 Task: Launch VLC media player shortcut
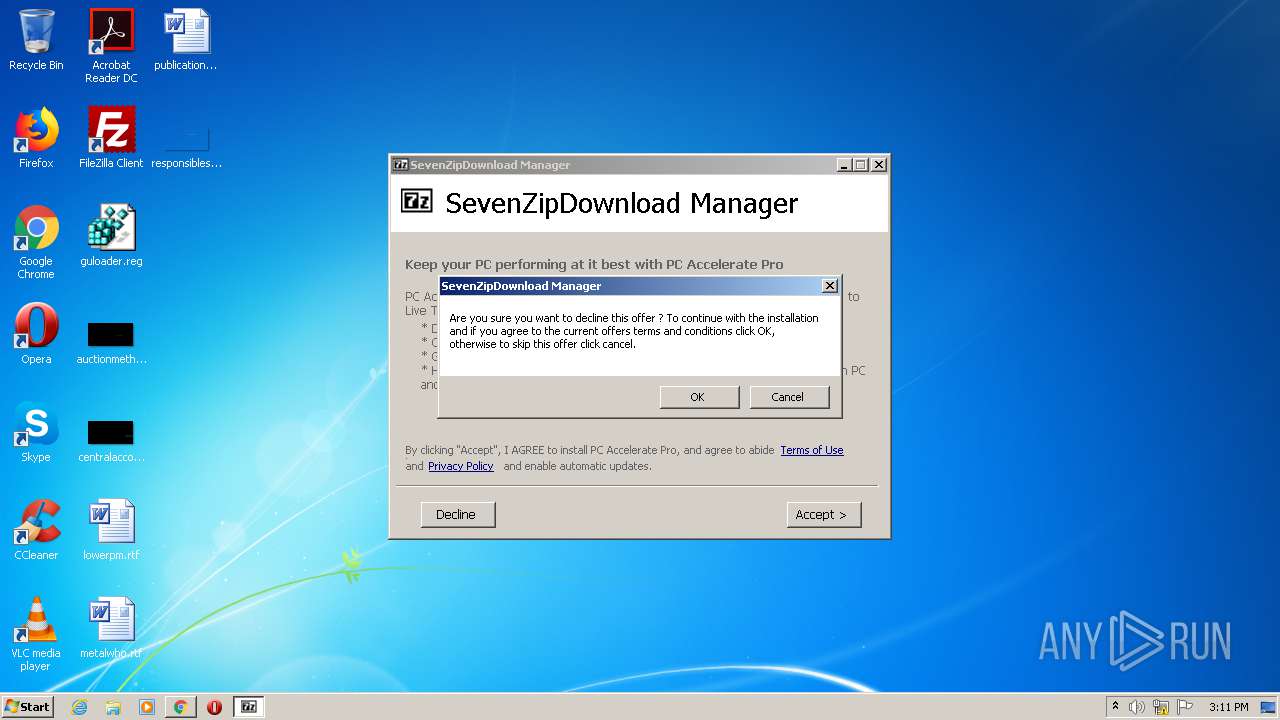pos(36,634)
